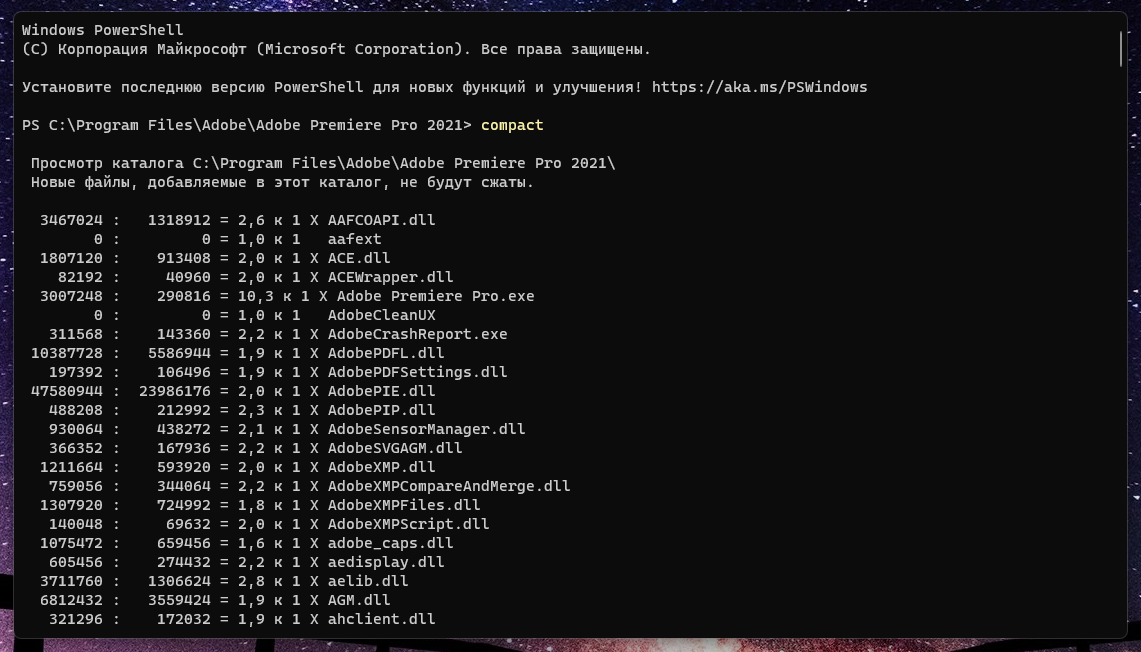Select 'Adobe Premiere Pro.exe' file name
1141x652 pixels.
pyautogui.click(x=435, y=295)
